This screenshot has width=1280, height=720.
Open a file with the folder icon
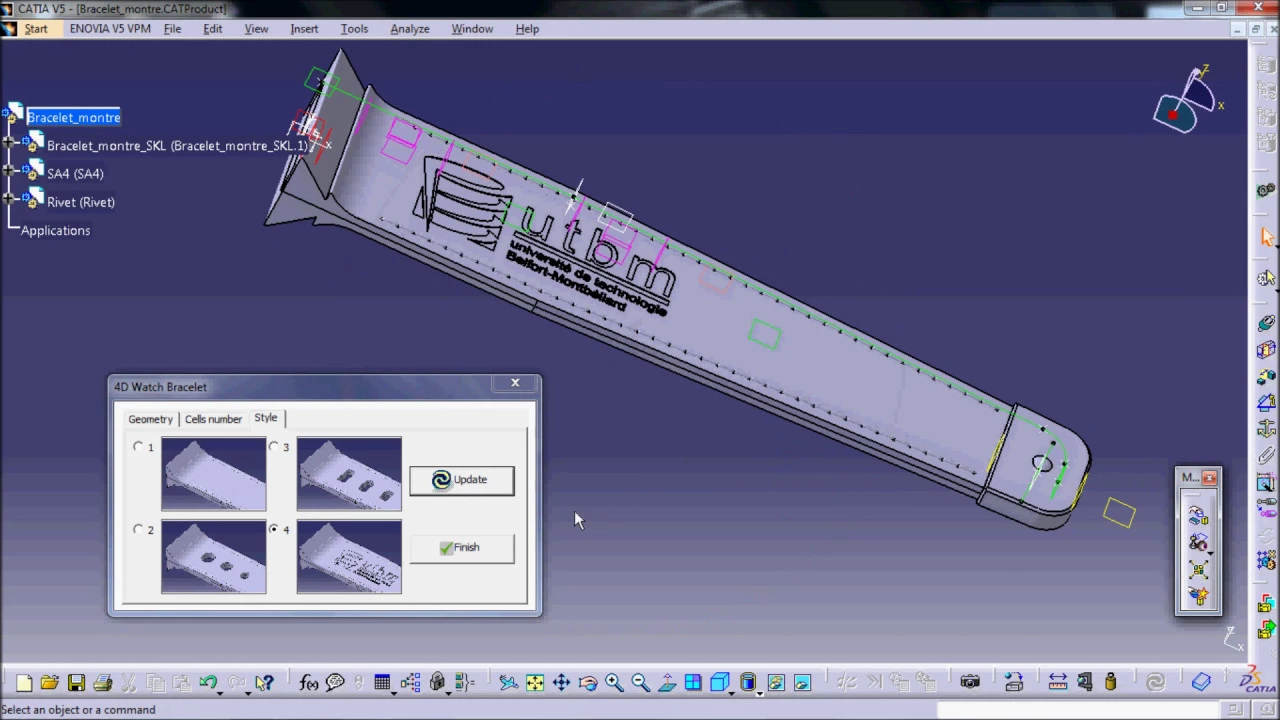pos(50,683)
